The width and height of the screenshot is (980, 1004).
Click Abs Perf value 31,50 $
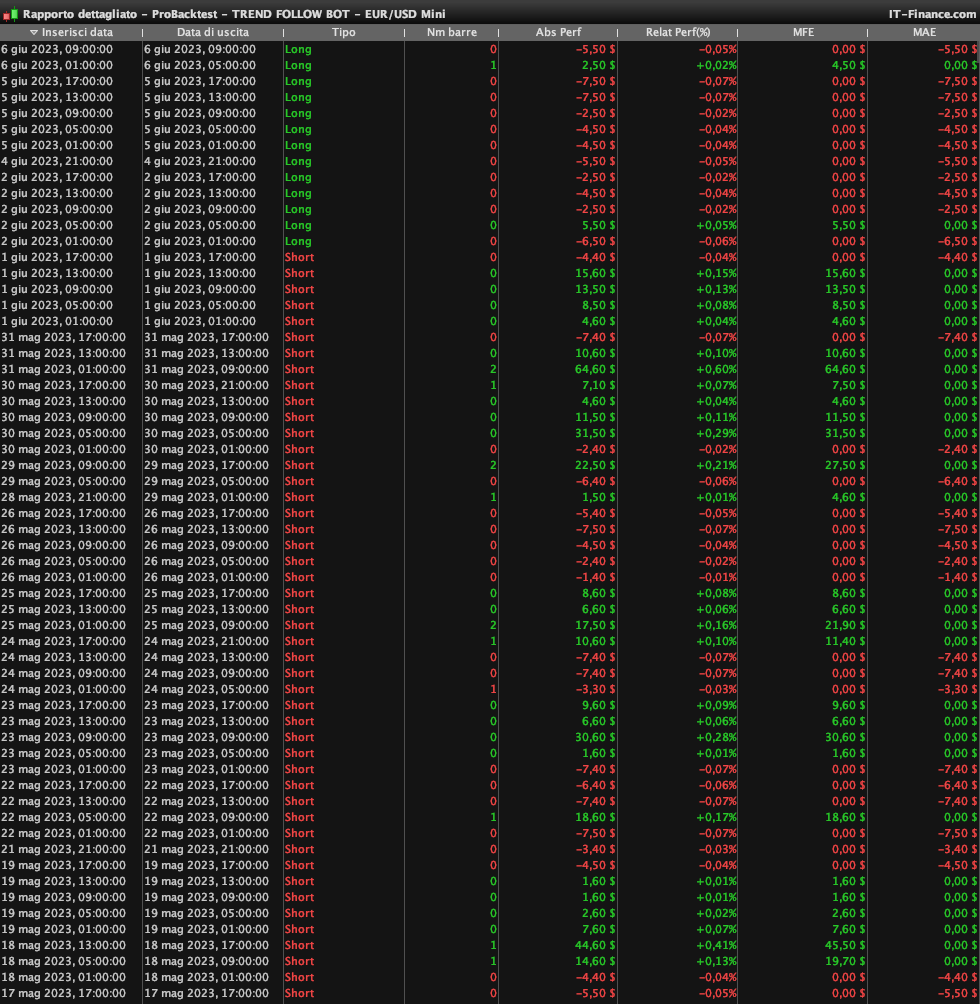click(x=595, y=433)
